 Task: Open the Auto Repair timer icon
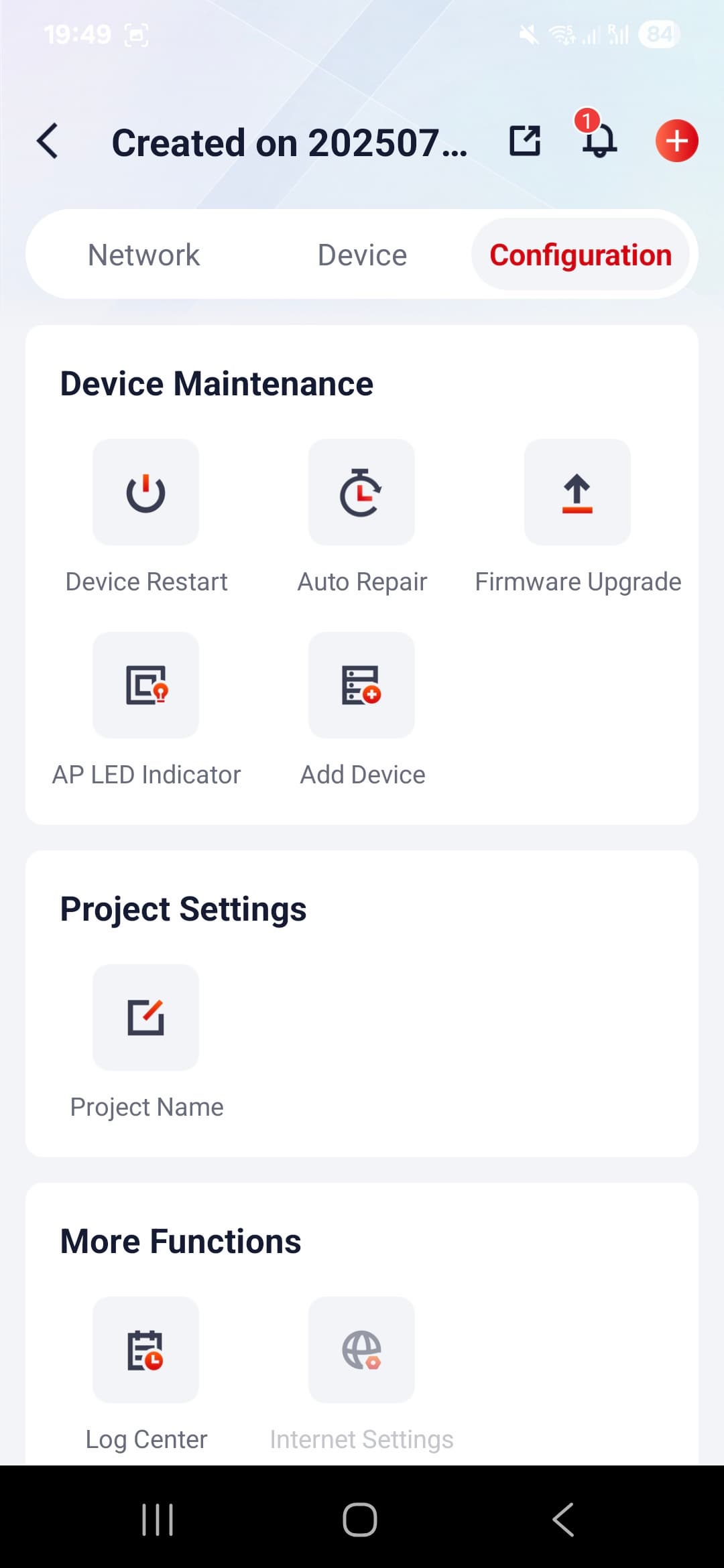pos(361,493)
